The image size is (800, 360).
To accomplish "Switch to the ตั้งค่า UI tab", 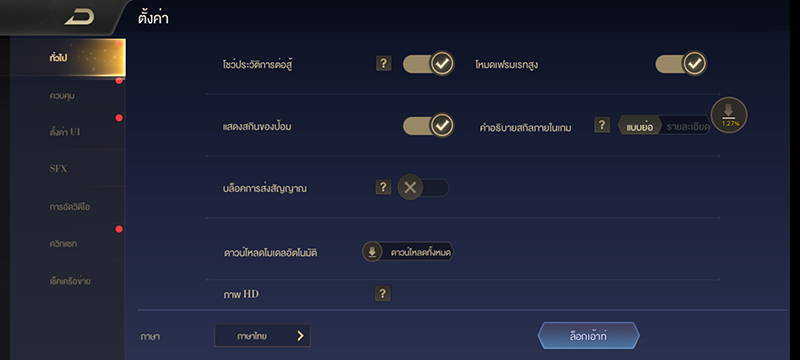I will click(63, 132).
